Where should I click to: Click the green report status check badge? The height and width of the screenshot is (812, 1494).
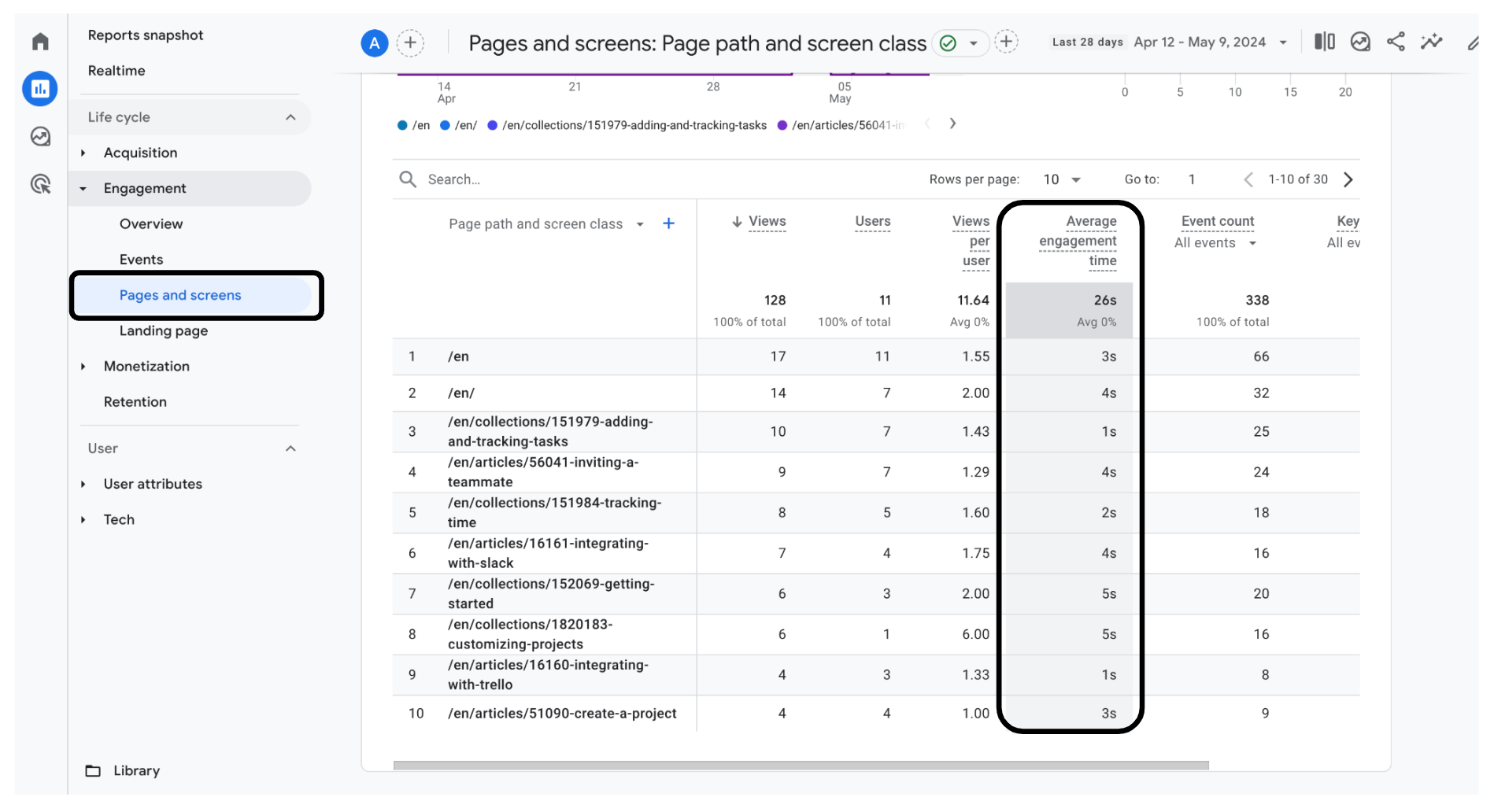pyautogui.click(x=949, y=43)
